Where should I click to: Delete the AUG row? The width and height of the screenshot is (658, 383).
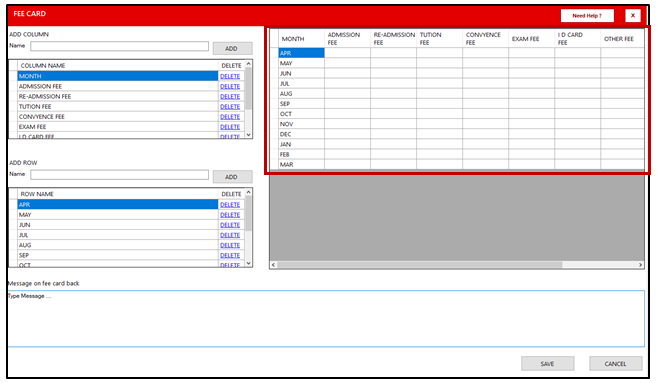coord(230,245)
